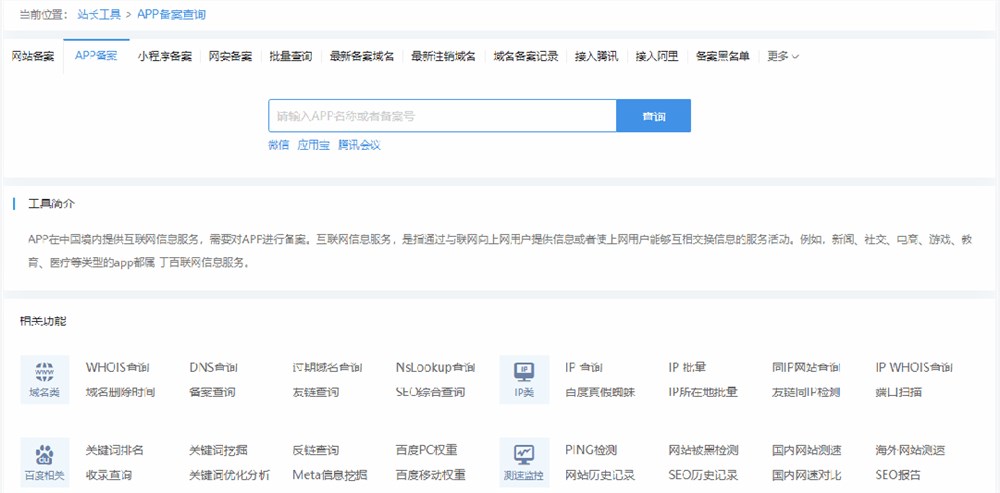Open the WHOIS查询 tool link
Image resolution: width=1000 pixels, height=493 pixels.
pyautogui.click(x=120, y=367)
